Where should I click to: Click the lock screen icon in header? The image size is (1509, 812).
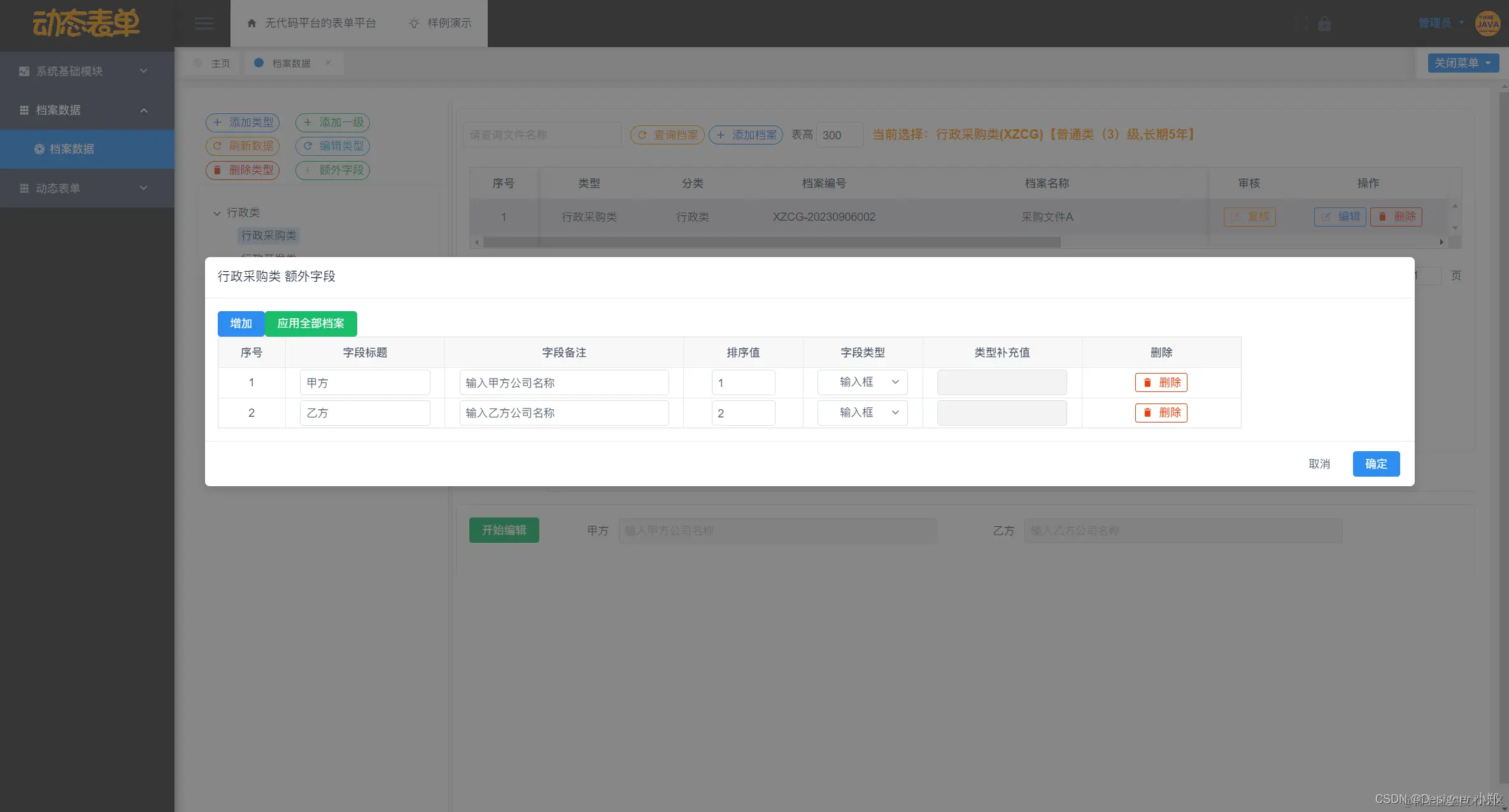[1324, 24]
